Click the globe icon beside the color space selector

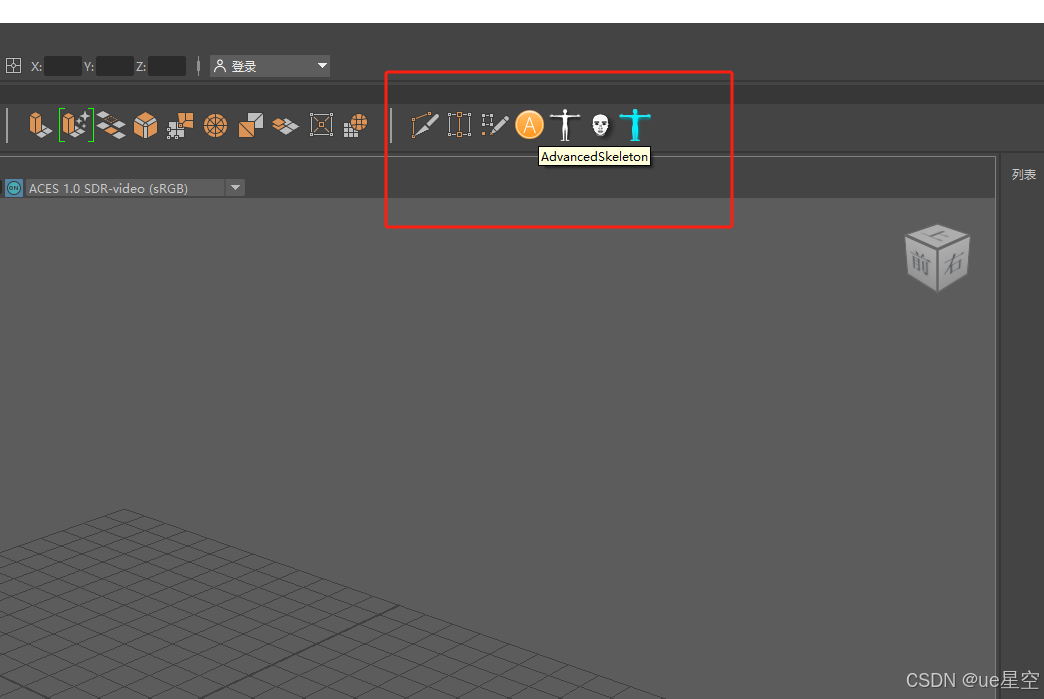(x=13, y=187)
